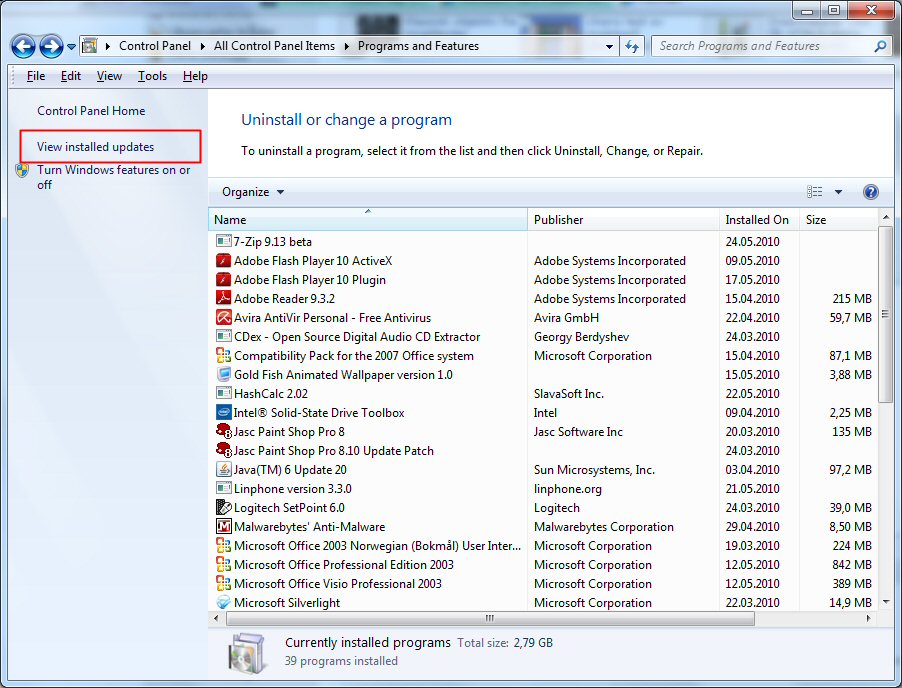Select Office Professional Edition 2003 icon

point(223,564)
